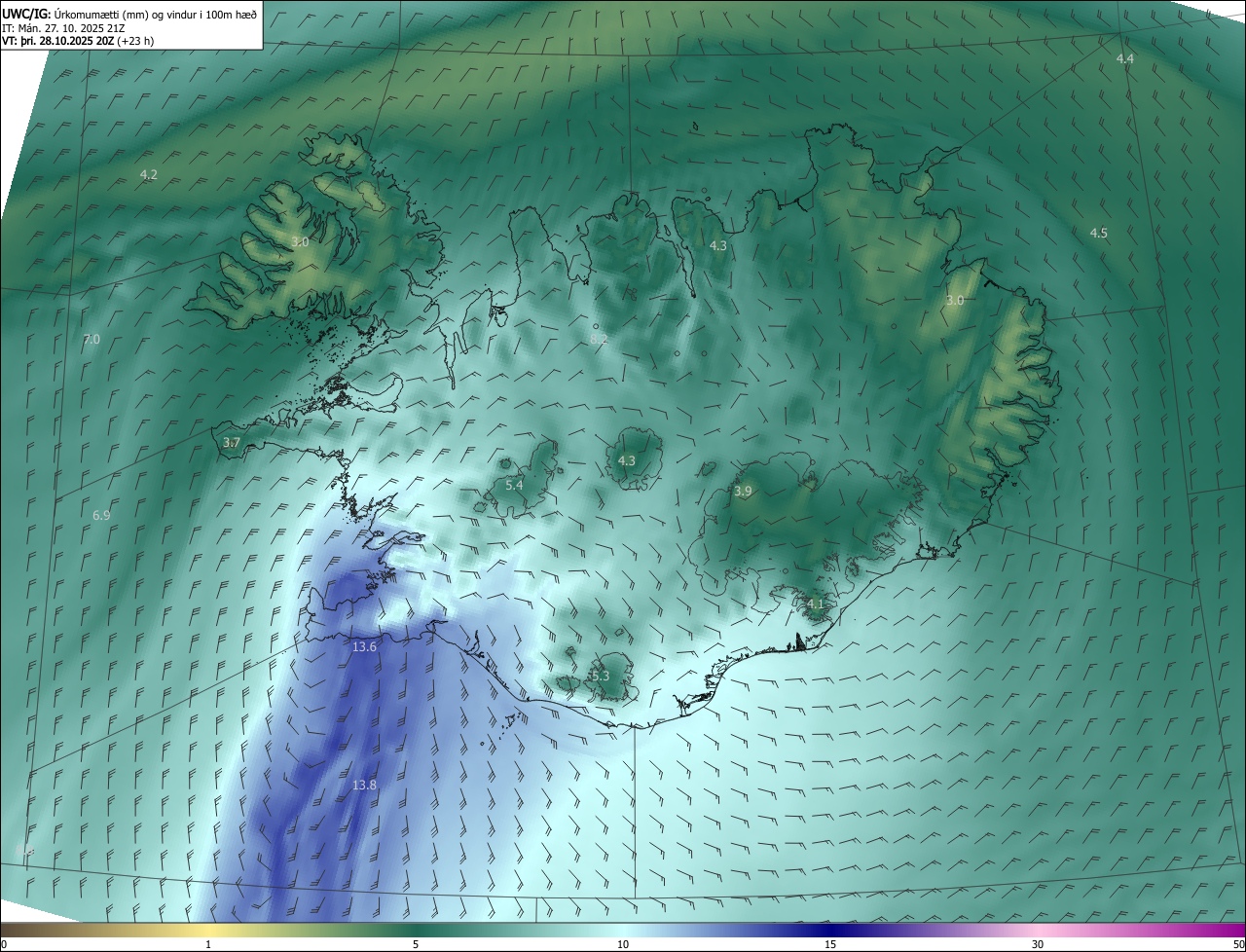Click the color scale tick labeled 1
The width and height of the screenshot is (1246, 952).
click(x=208, y=944)
